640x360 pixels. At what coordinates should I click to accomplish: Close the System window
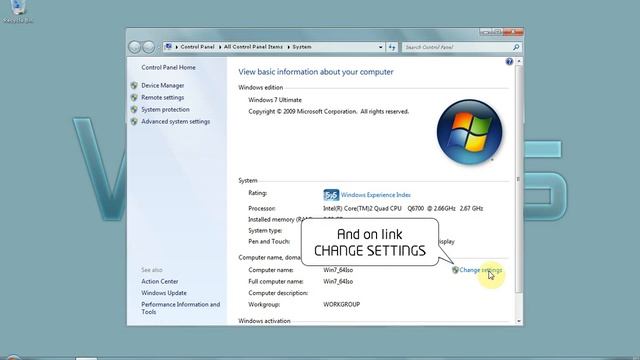point(513,31)
